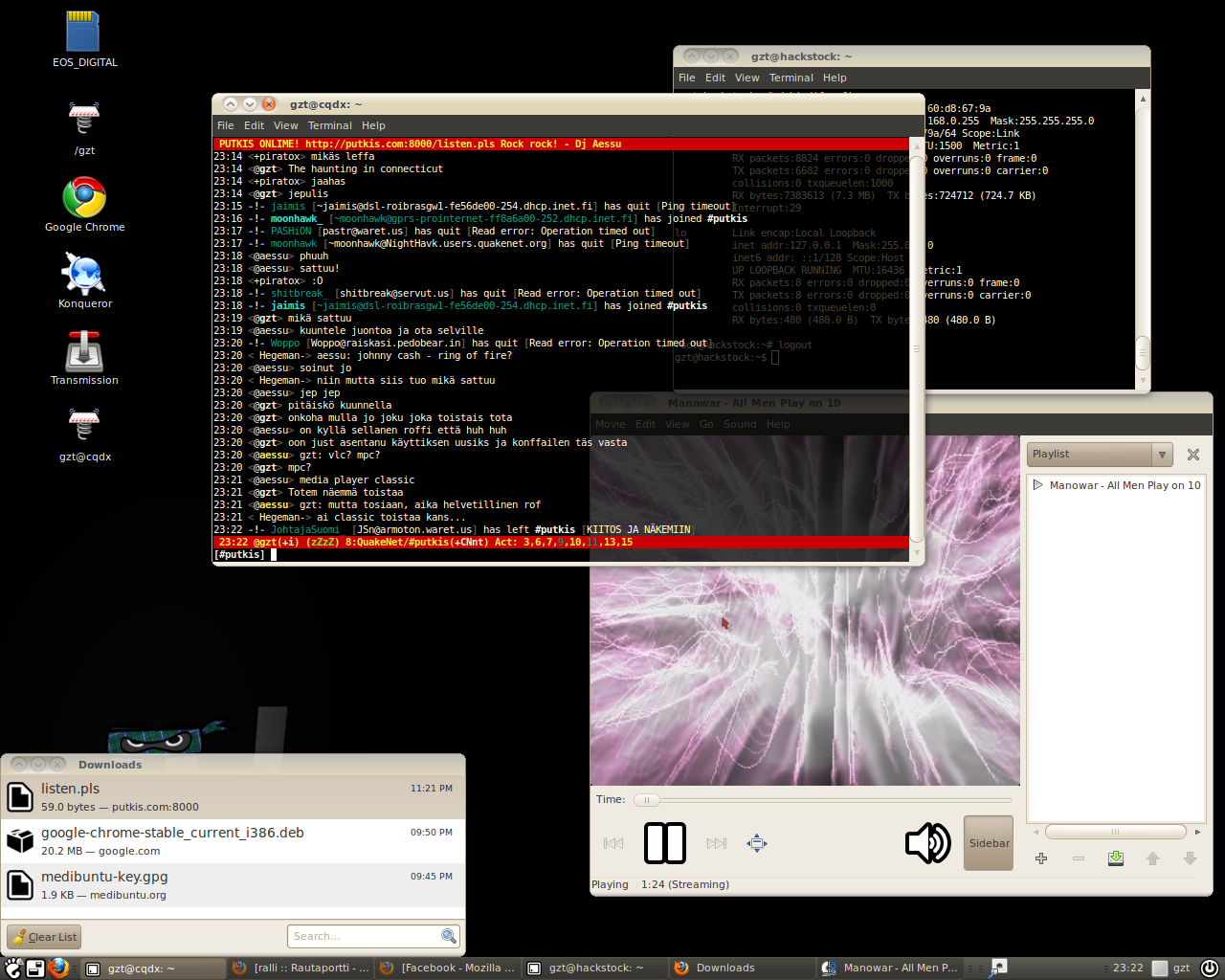This screenshot has height=980, width=1225.
Task: Open the Transmission desktop icon
Action: pos(84,352)
